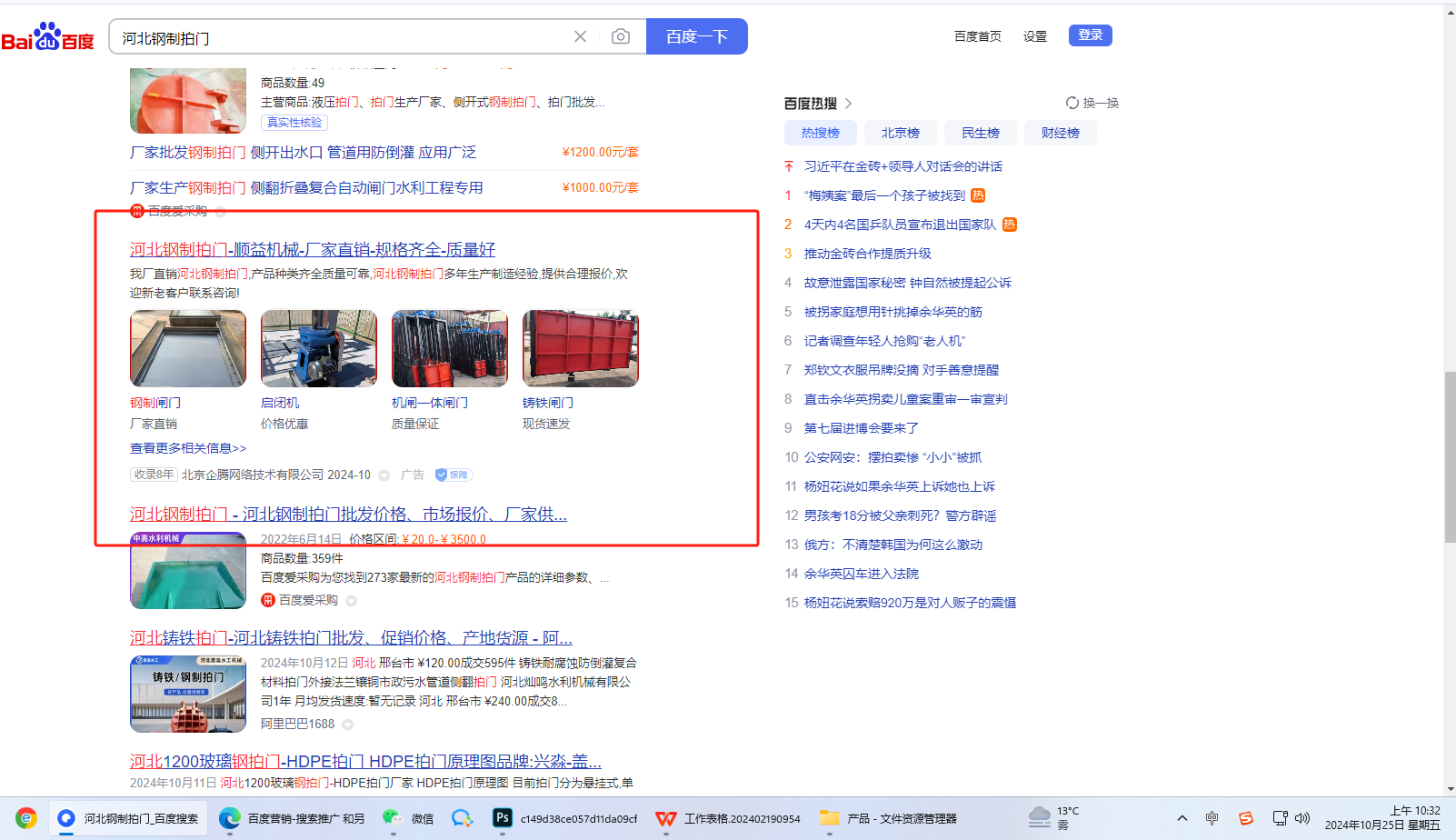Open the 百度热搜 chevron arrow

tap(848, 104)
